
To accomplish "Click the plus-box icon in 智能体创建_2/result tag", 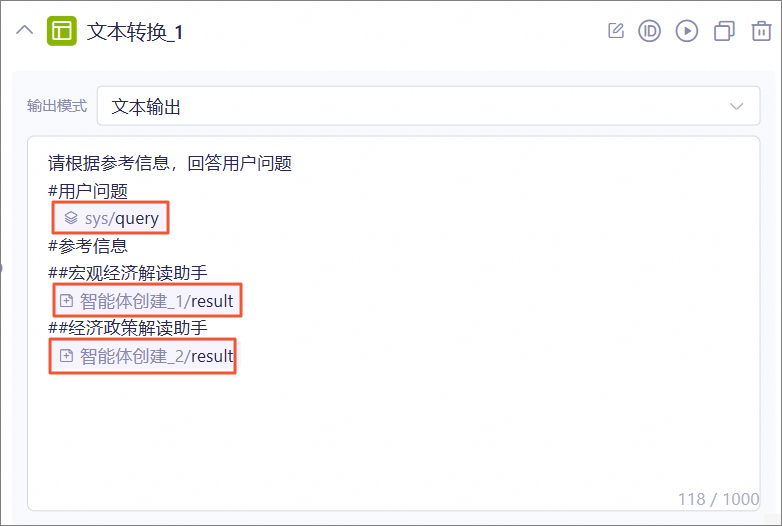I will tap(66, 355).
